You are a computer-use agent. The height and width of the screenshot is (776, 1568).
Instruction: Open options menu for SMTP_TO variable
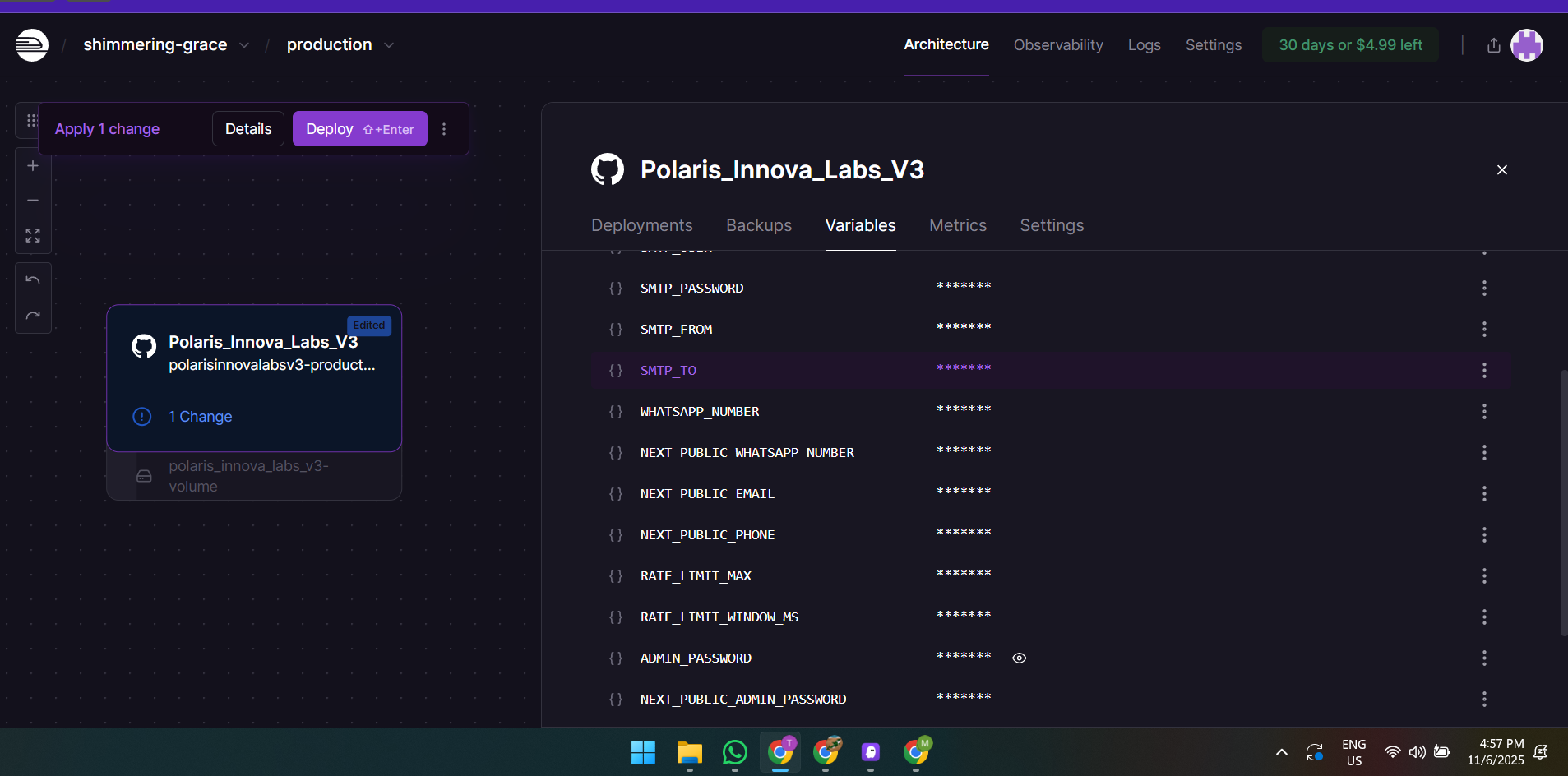(x=1483, y=371)
